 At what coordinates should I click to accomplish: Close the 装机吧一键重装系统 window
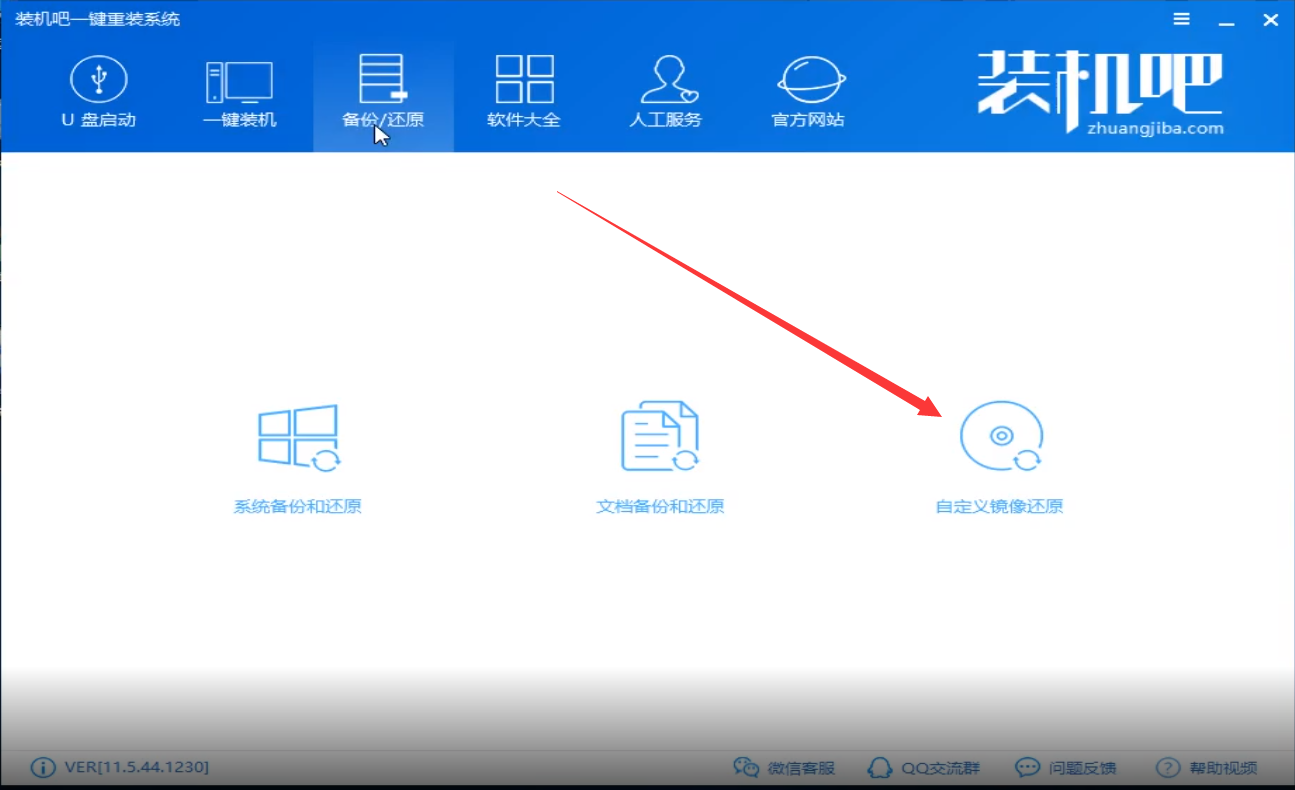point(1271,19)
